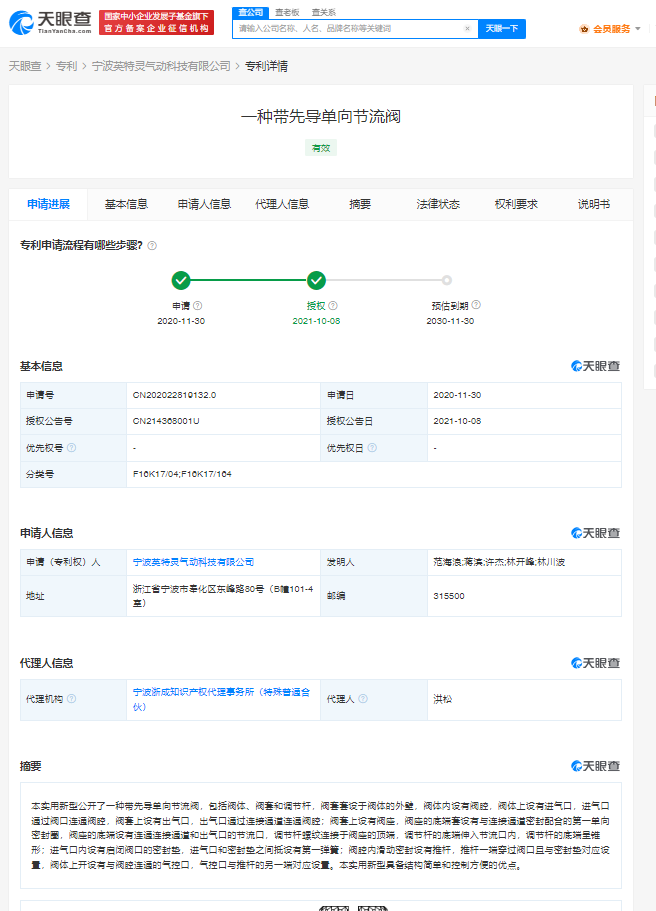This screenshot has height=911, width=656.
Task: Click the green checkmark on 申请 step
Action: click(180, 280)
